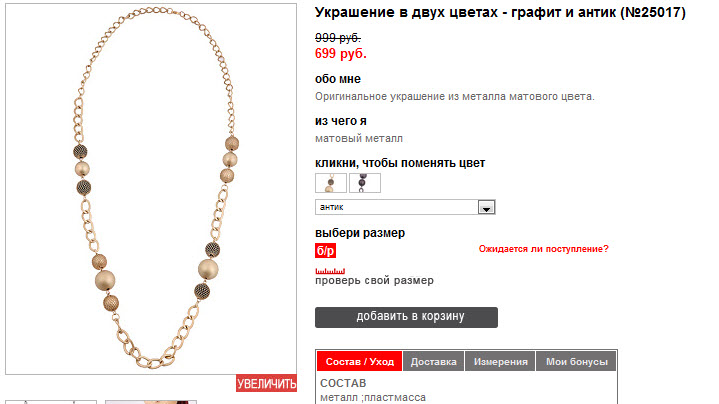Open the Измерения tab
Viewport: 719px width, 404px height.
point(500,361)
